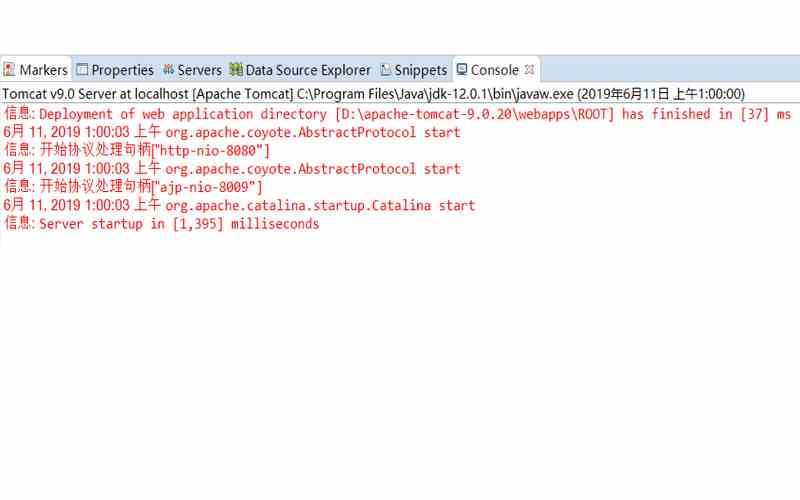Click the Properties tab icon
The height and width of the screenshot is (500, 800).
[x=82, y=69]
